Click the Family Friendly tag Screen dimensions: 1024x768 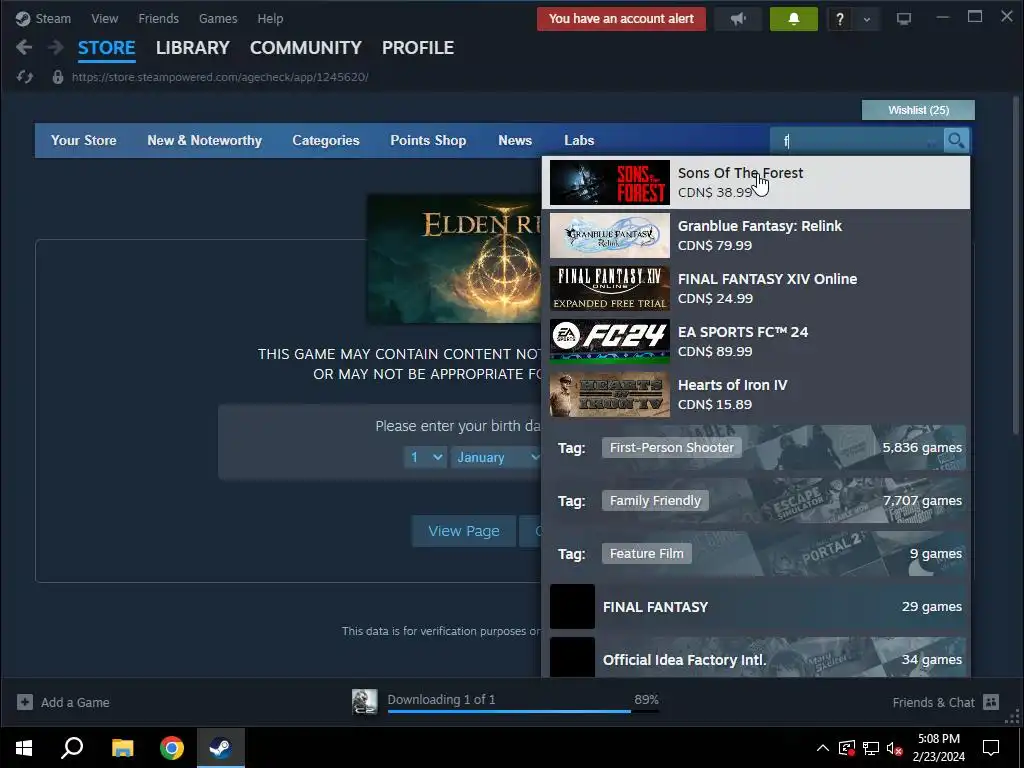click(x=655, y=501)
